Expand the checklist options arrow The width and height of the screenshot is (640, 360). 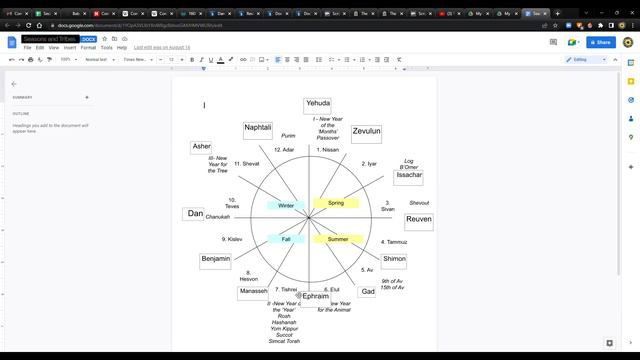(339, 60)
